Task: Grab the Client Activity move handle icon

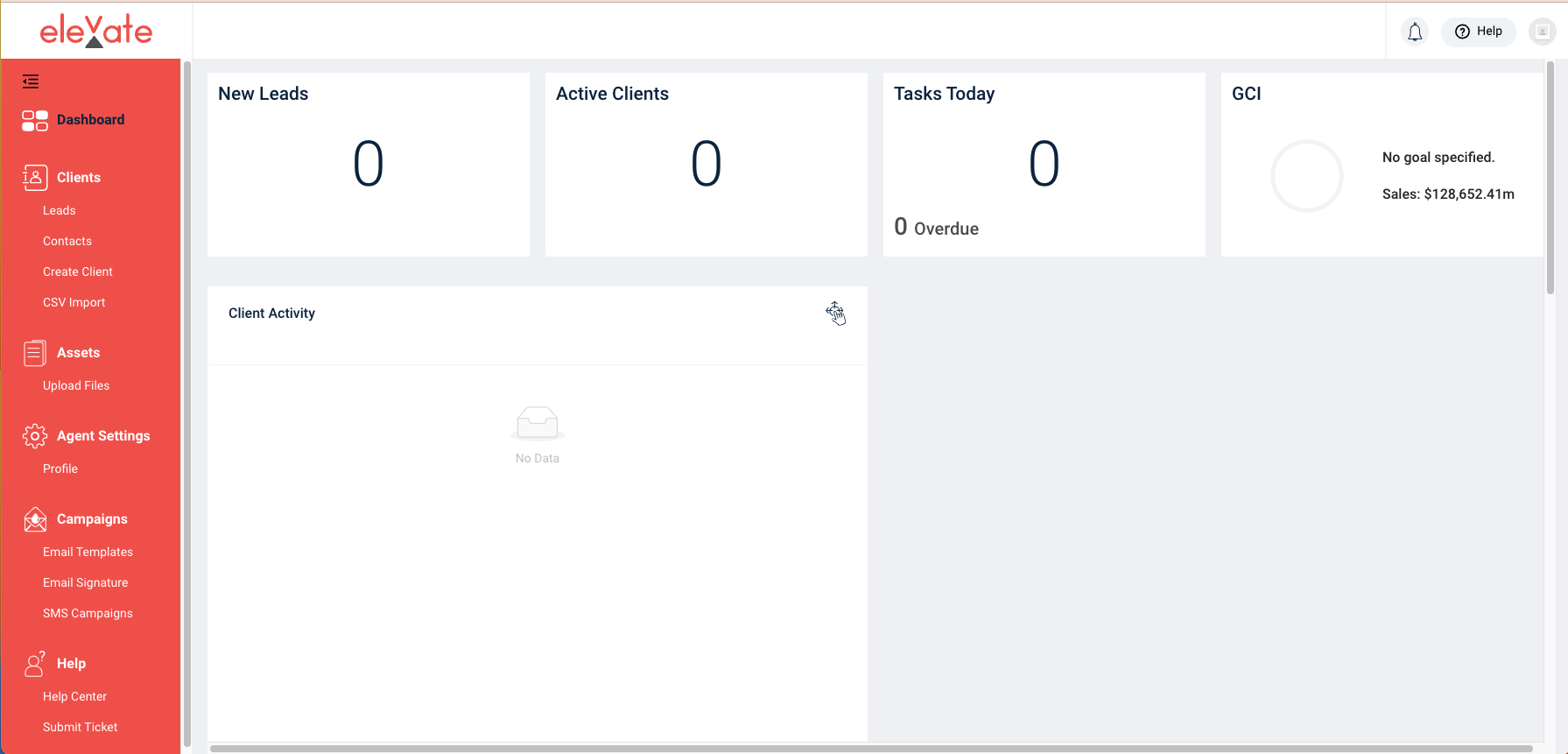Action: click(x=835, y=313)
